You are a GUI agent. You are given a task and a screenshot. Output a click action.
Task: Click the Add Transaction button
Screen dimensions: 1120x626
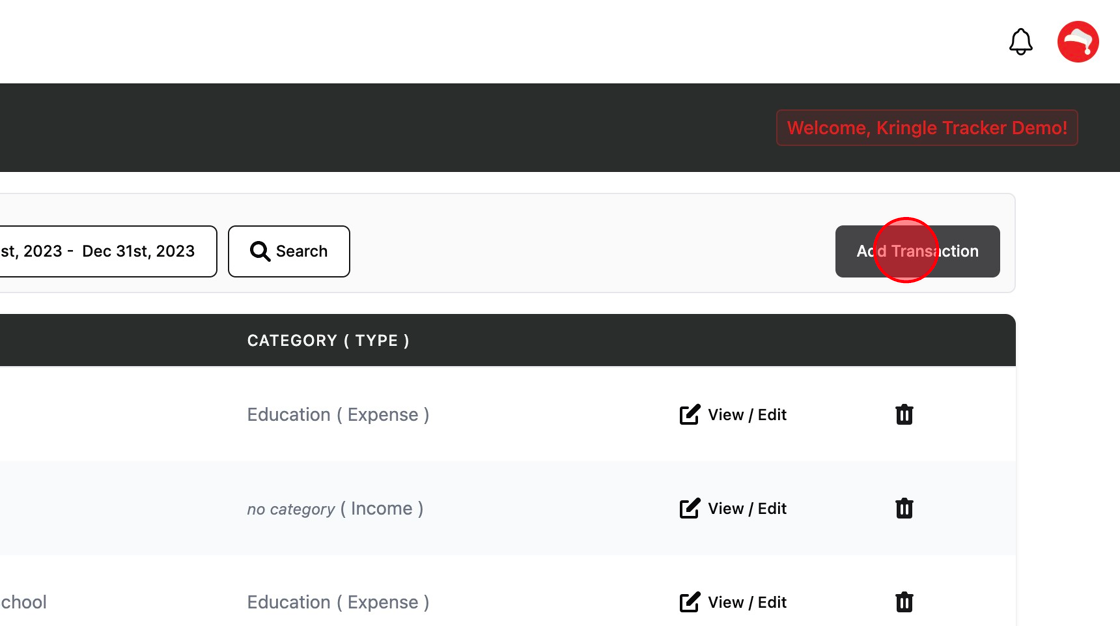917,251
